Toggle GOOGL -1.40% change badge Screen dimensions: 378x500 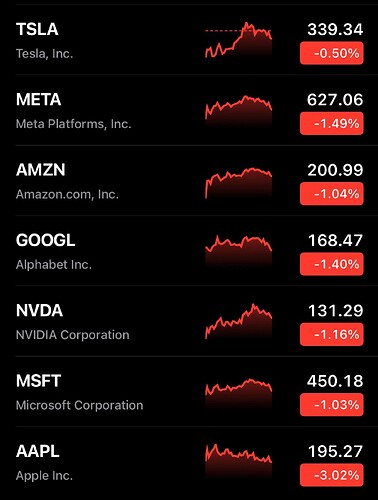[x=332, y=264]
